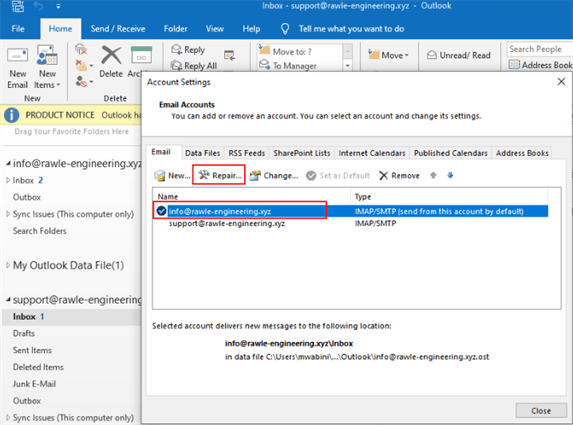Screen dimensions: 573x425
Task: Open the View ribbon tab
Action: point(215,29)
